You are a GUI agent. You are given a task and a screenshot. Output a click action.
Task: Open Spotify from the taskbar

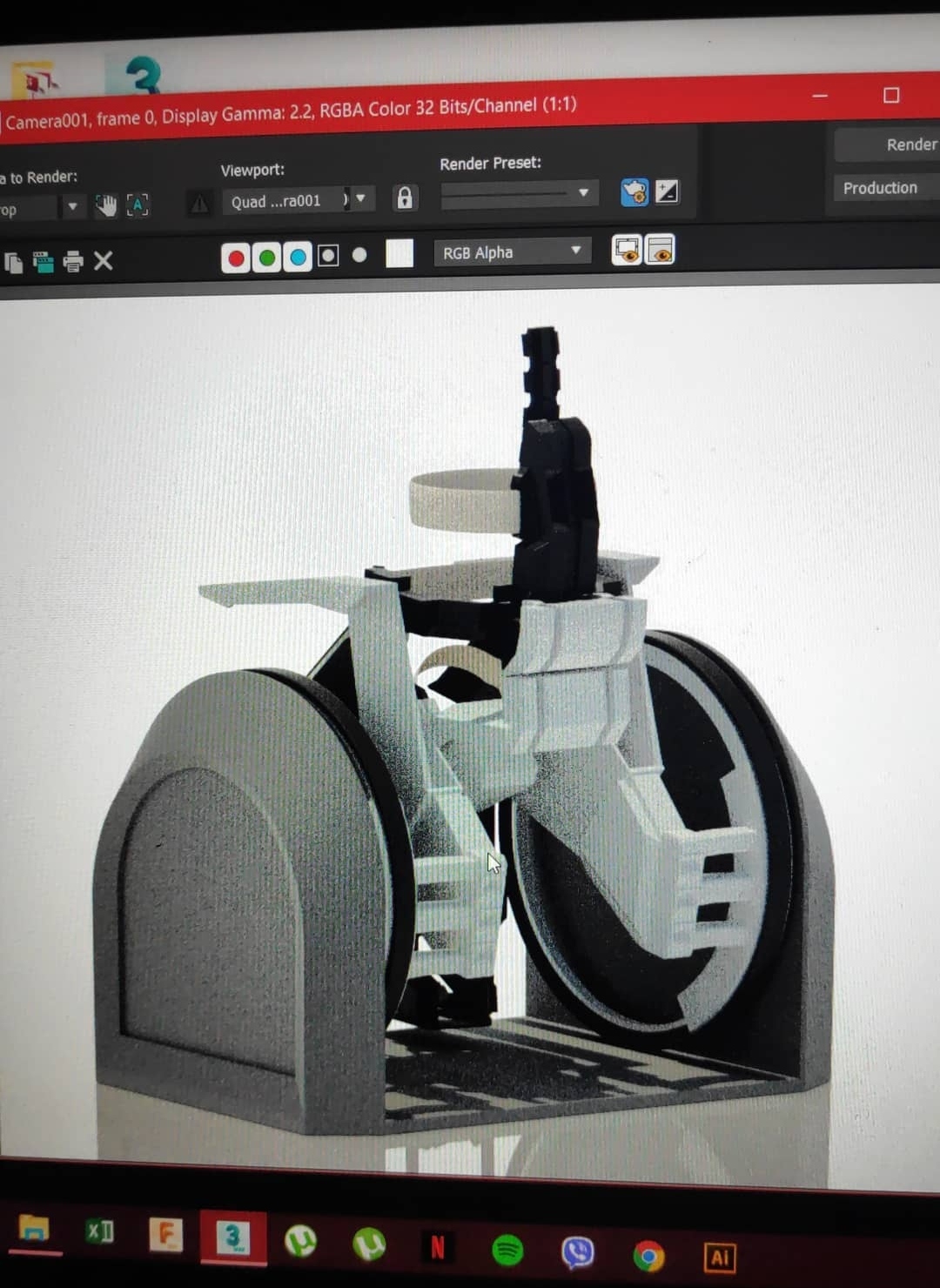(x=507, y=1251)
